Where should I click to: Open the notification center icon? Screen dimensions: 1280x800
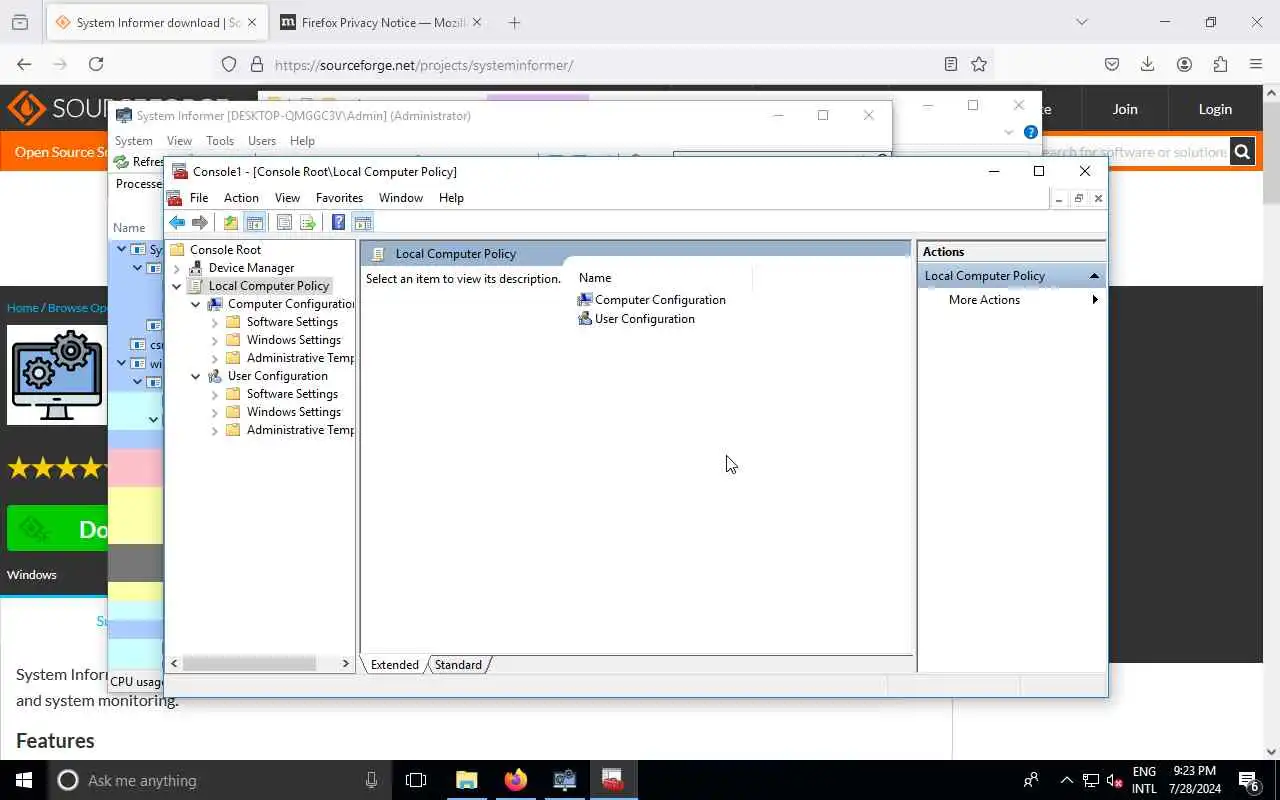pos(1249,780)
